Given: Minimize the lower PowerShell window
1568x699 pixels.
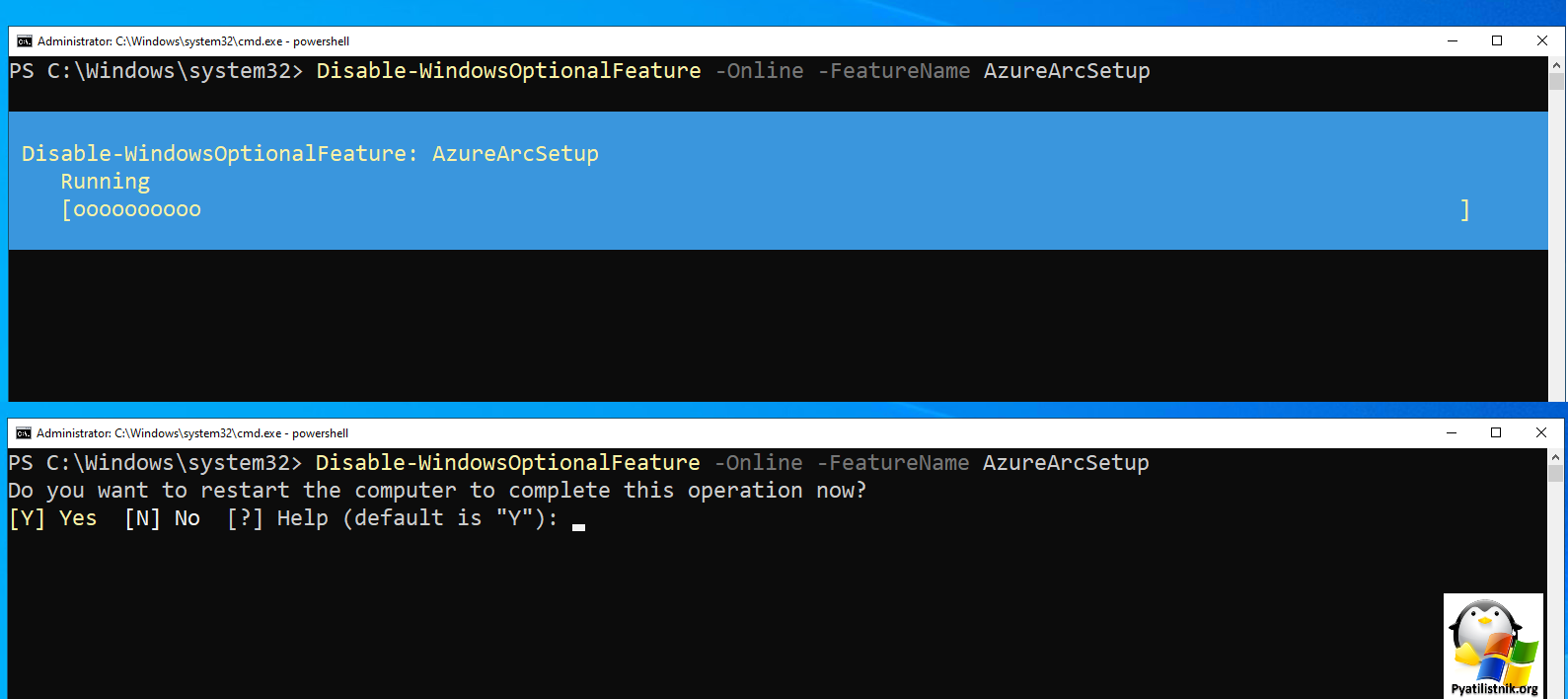Looking at the screenshot, I should click(x=1452, y=433).
